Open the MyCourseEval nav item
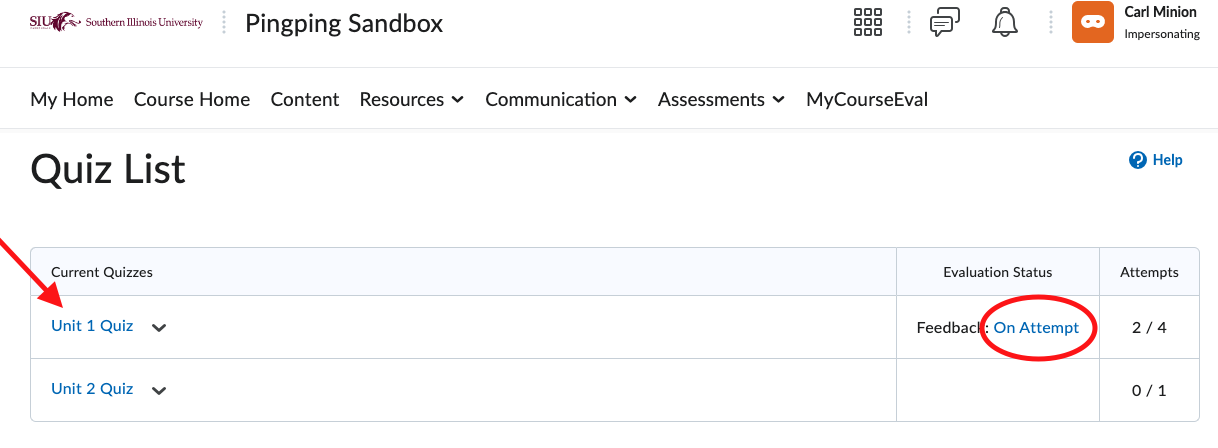This screenshot has width=1218, height=448. (867, 99)
